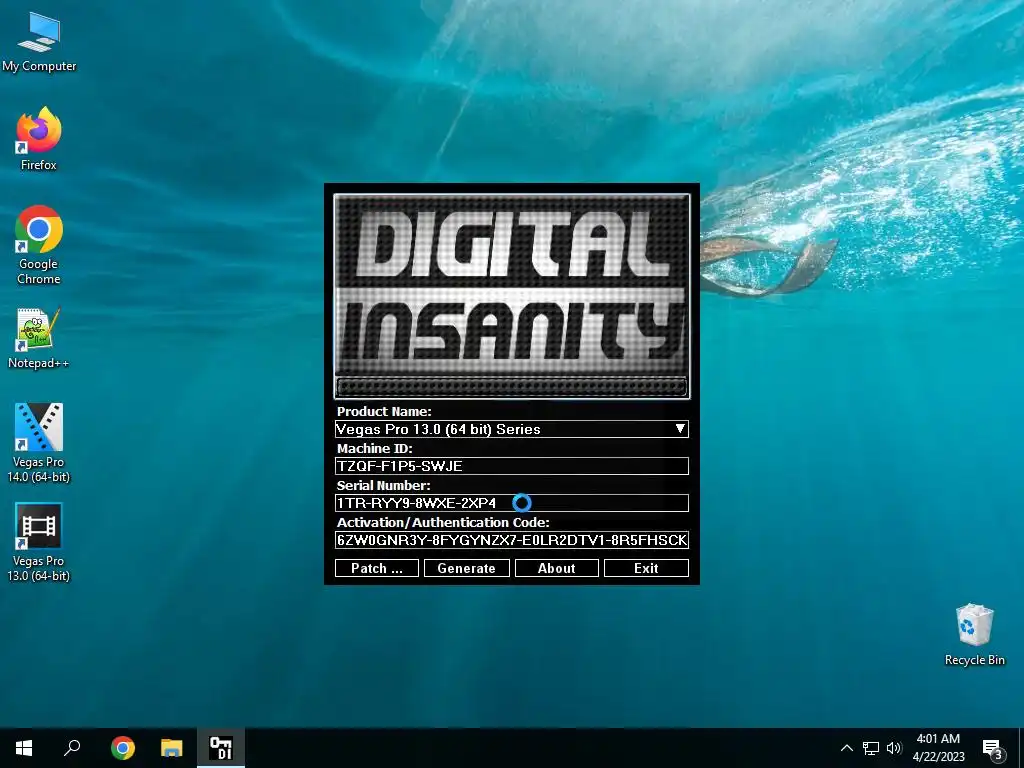Open the network status tray icon
1024x768 pixels.
click(x=871, y=748)
